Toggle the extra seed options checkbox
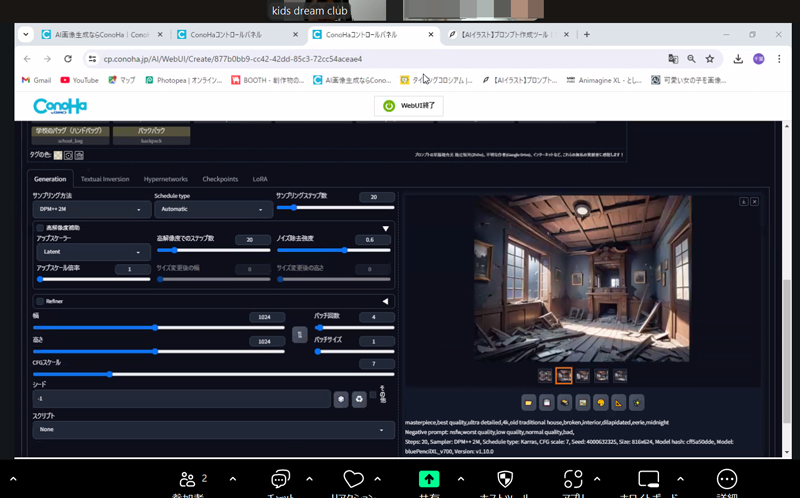The image size is (800, 498). (374, 396)
